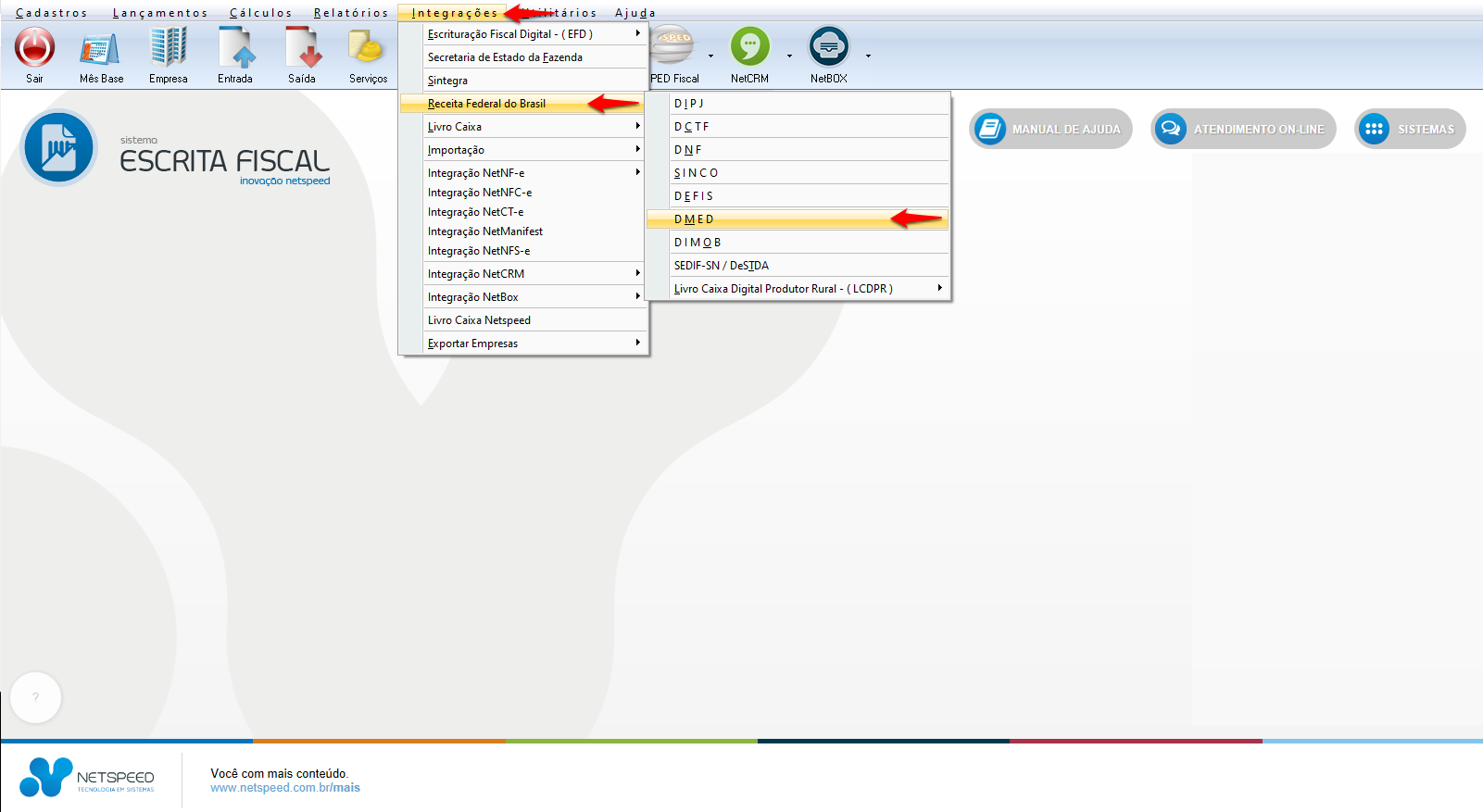Viewport: 1483px width, 812px height.
Task: Choose Integração NetNFC-e menu entry
Action: pyautogui.click(x=523, y=193)
